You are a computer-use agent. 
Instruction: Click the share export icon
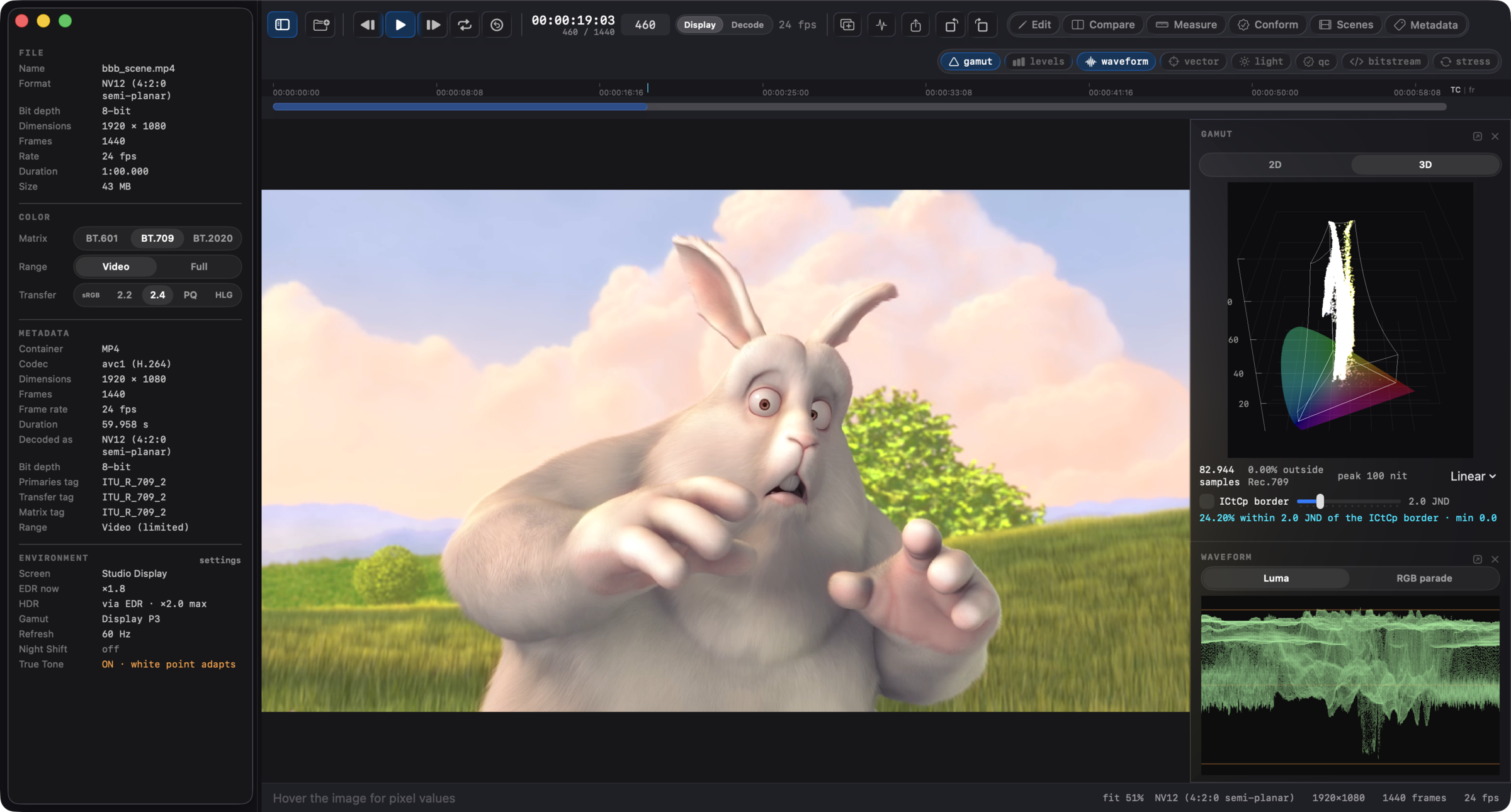pos(915,25)
